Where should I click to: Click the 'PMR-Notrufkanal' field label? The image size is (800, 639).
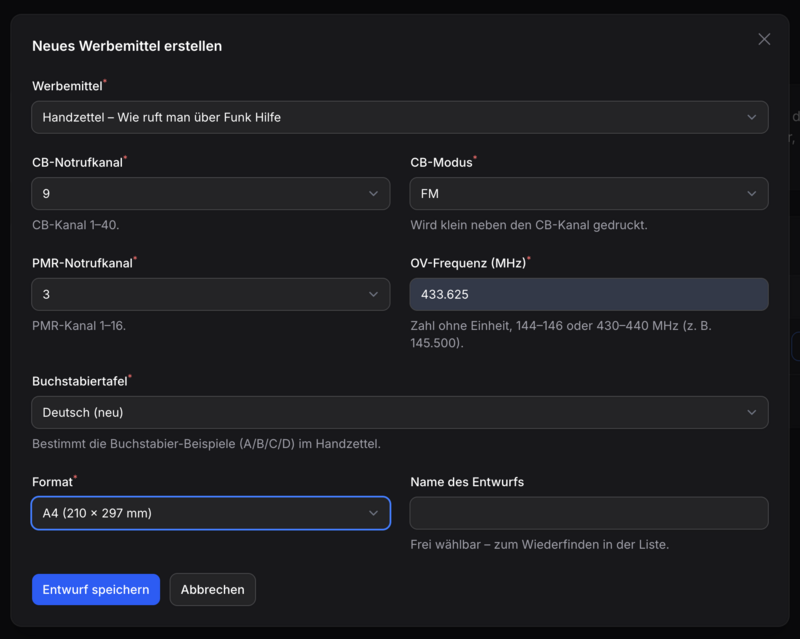tap(82, 263)
